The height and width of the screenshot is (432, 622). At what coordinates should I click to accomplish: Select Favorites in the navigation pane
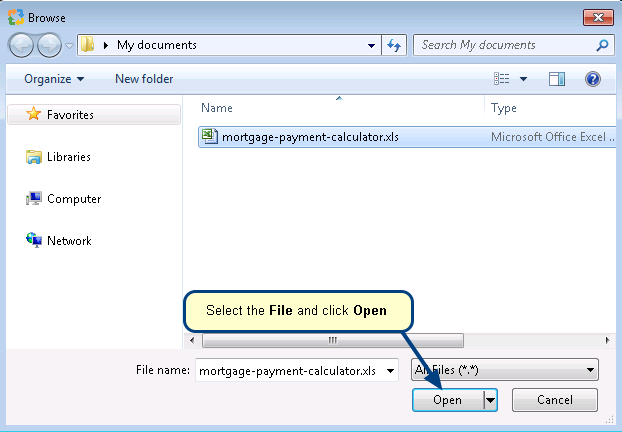coord(70,115)
